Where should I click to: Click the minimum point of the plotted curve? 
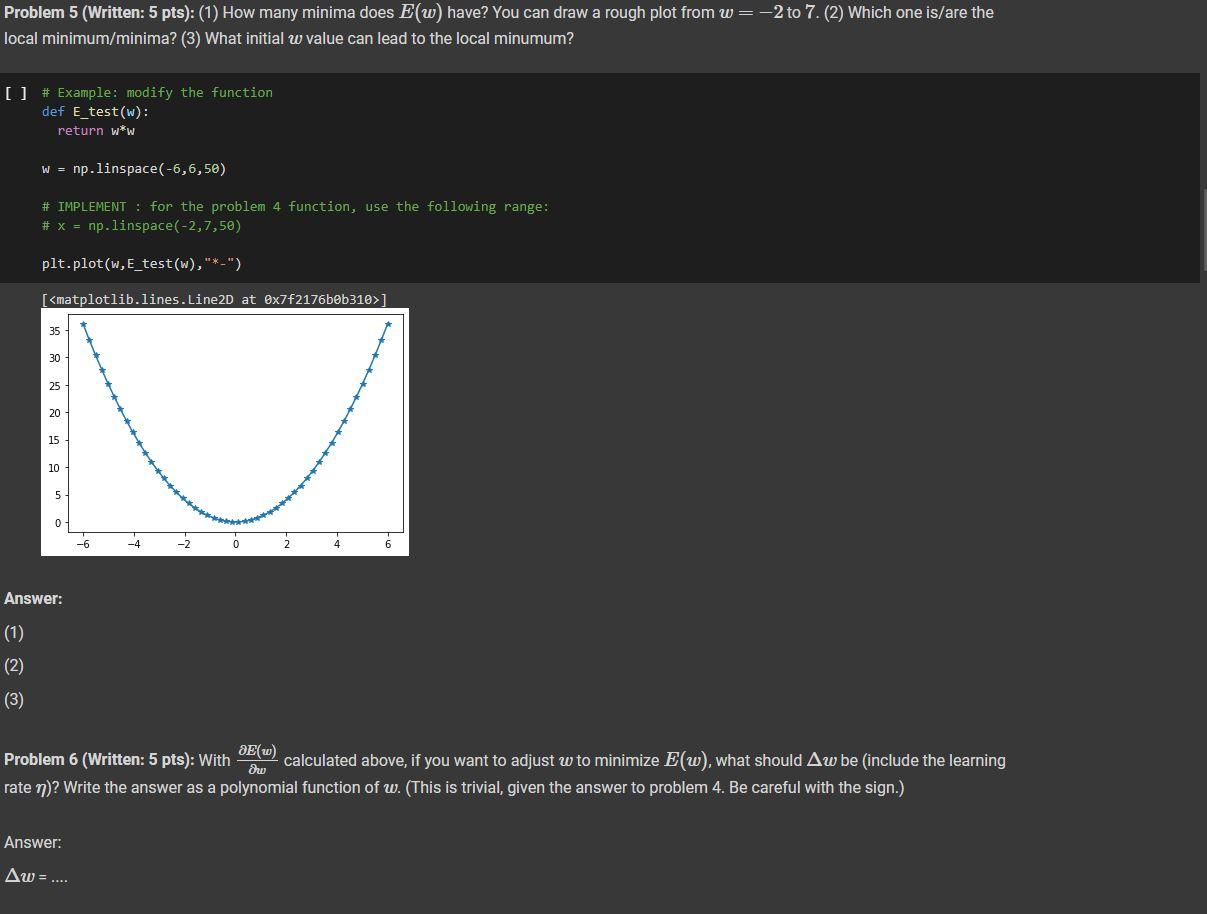[236, 521]
